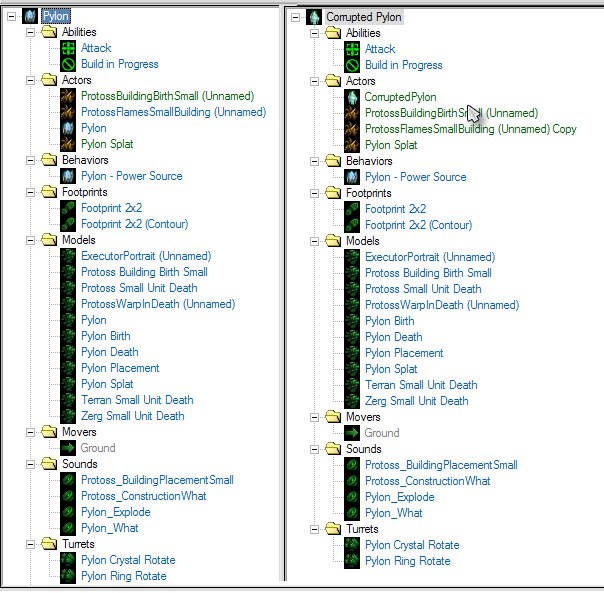Click the CorruptedPylon actor icon
This screenshot has width=604, height=593.
352,97
